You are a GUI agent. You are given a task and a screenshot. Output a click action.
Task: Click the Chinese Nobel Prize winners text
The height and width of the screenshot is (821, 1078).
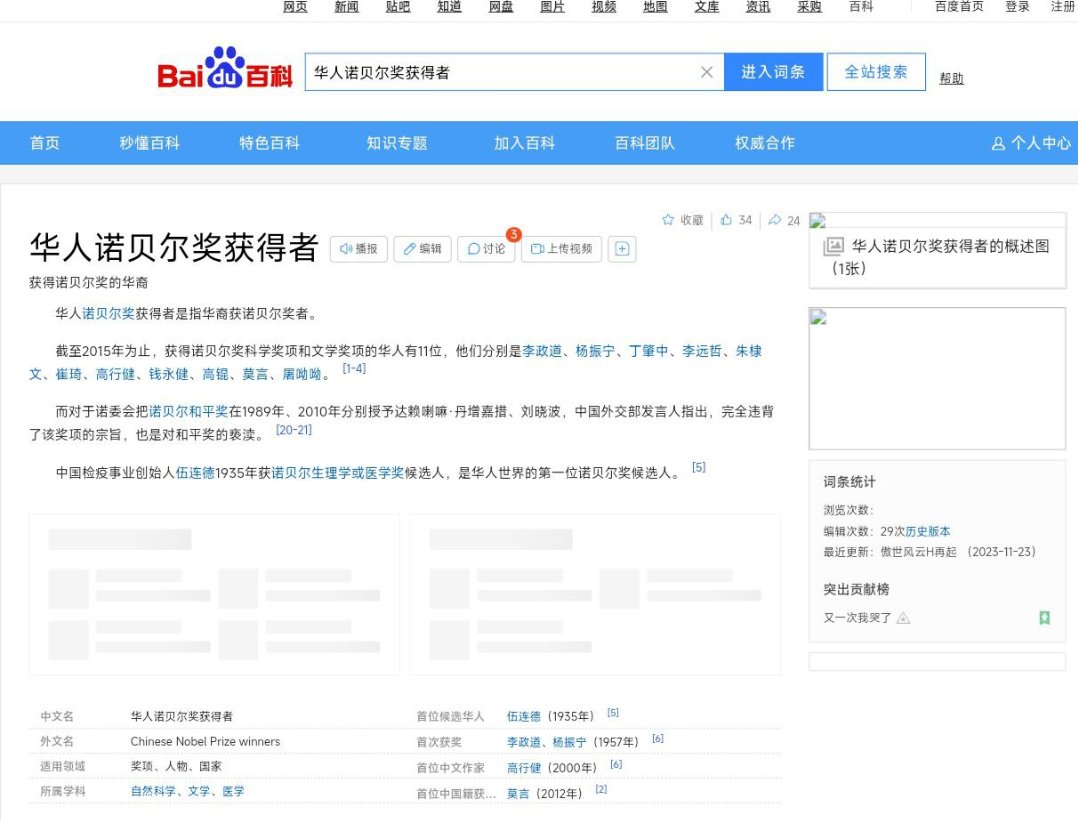(206, 741)
